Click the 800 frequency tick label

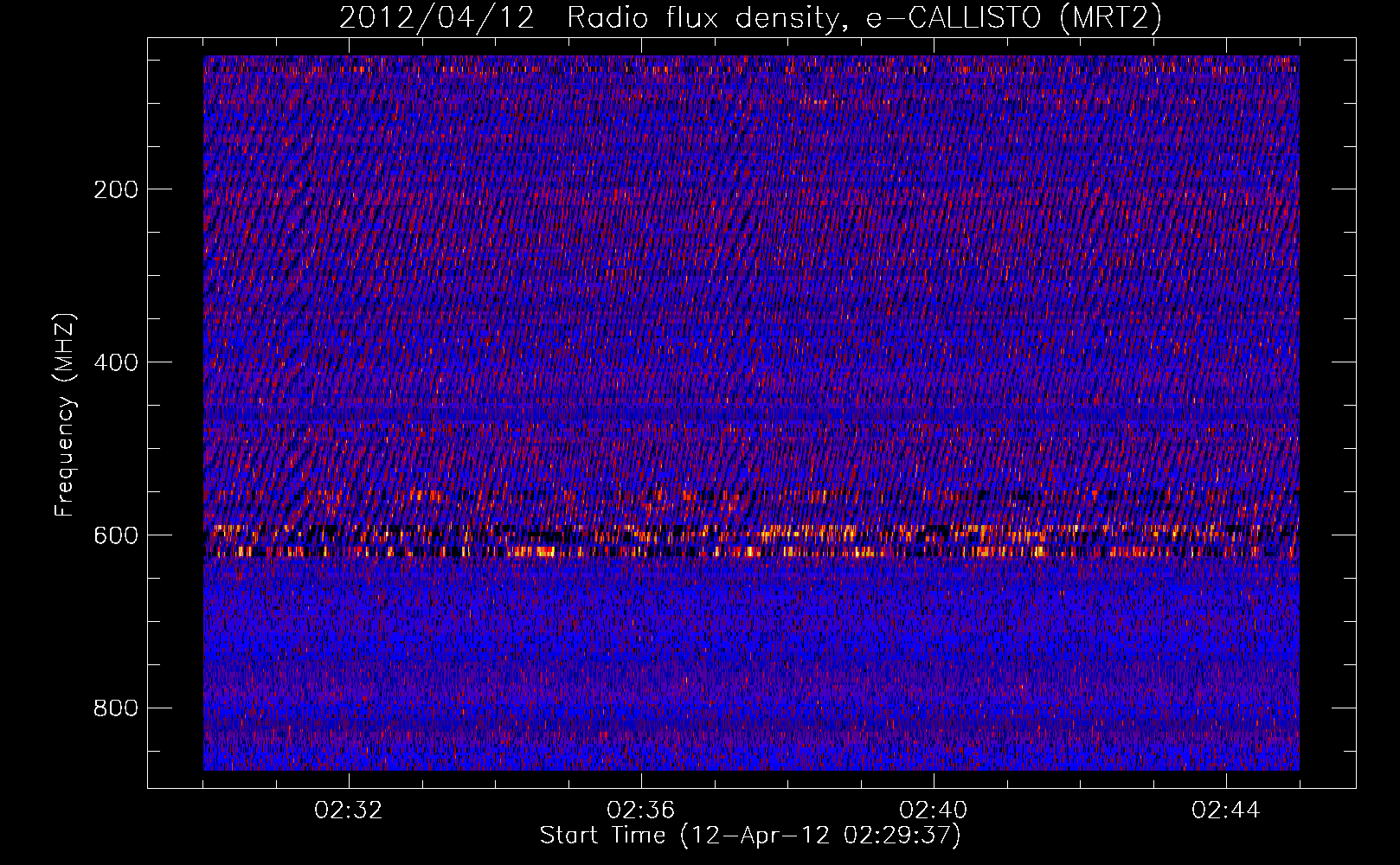(116, 708)
